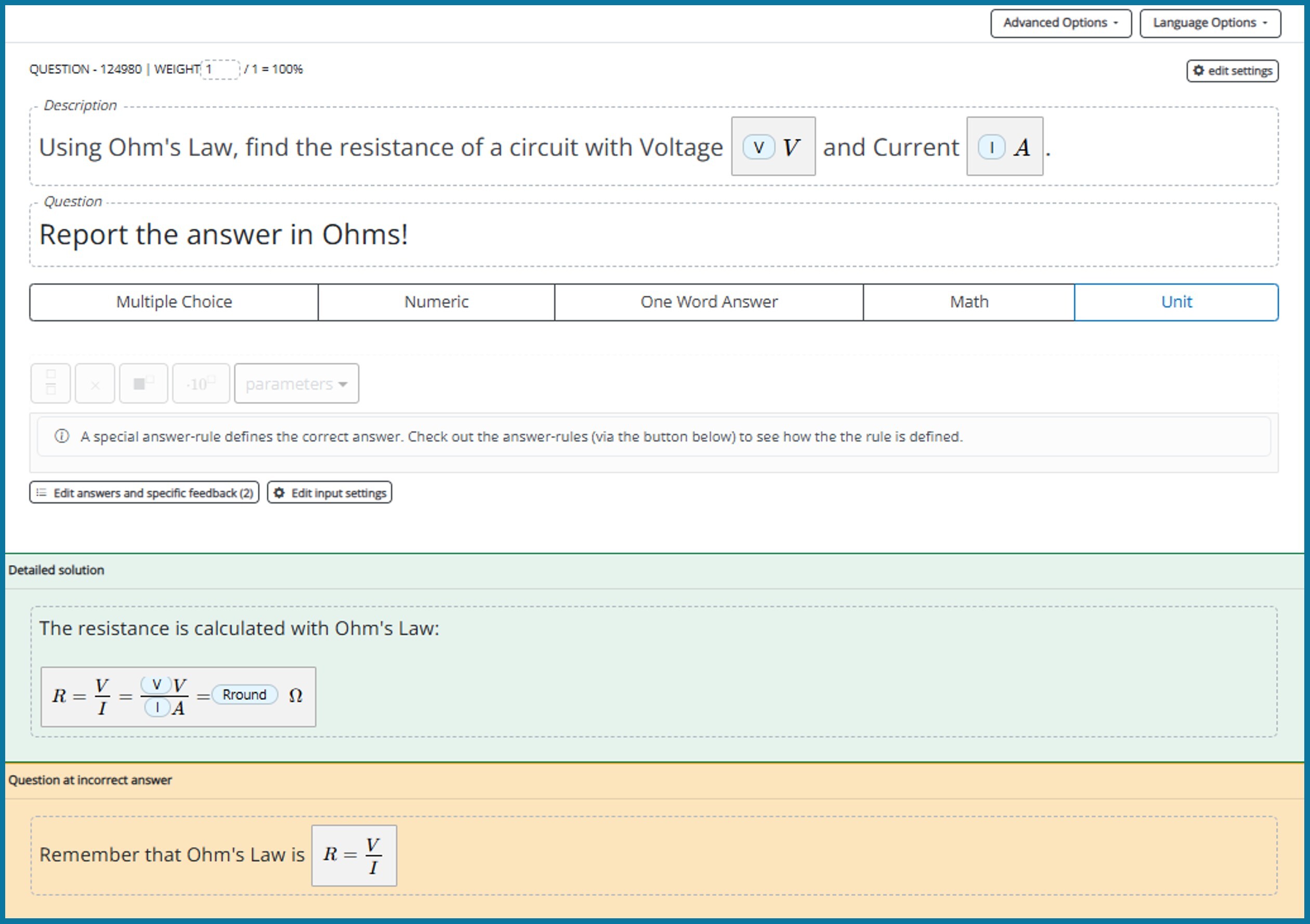Open Edit answers and specific feedback
Screen dimensions: 1310x924
[145, 493]
